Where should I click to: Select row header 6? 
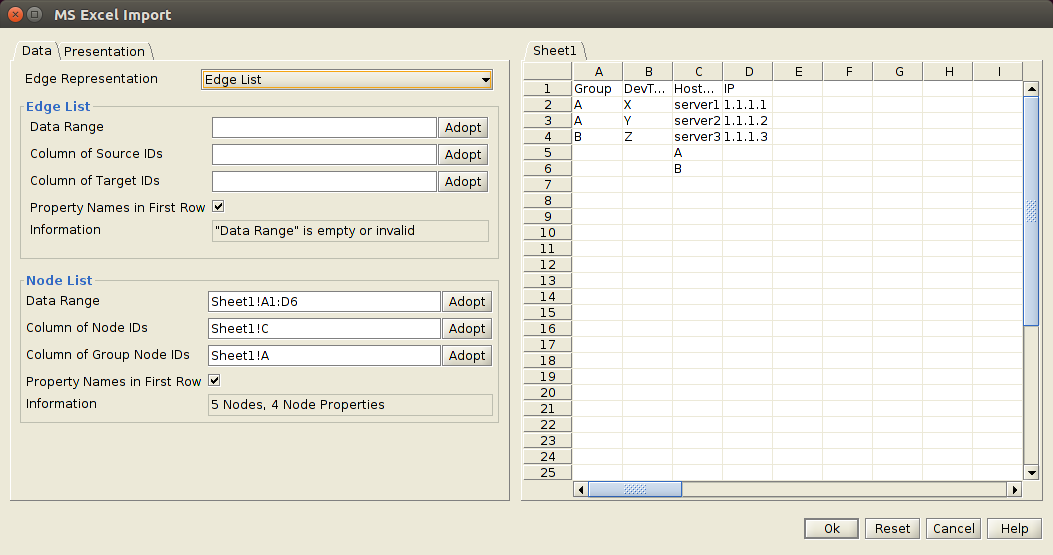(x=548, y=169)
